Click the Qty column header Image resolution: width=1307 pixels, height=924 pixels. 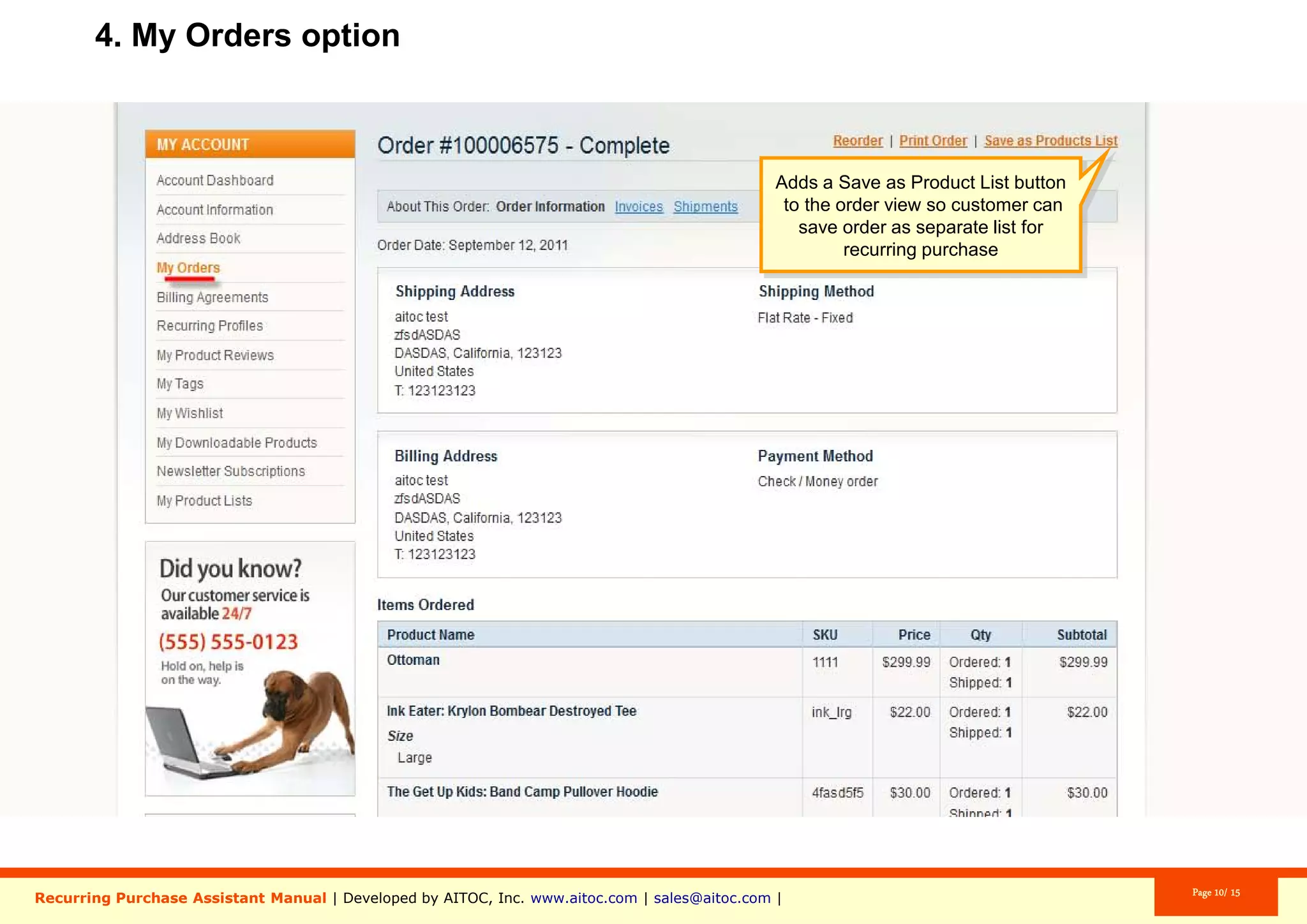pyautogui.click(x=981, y=635)
